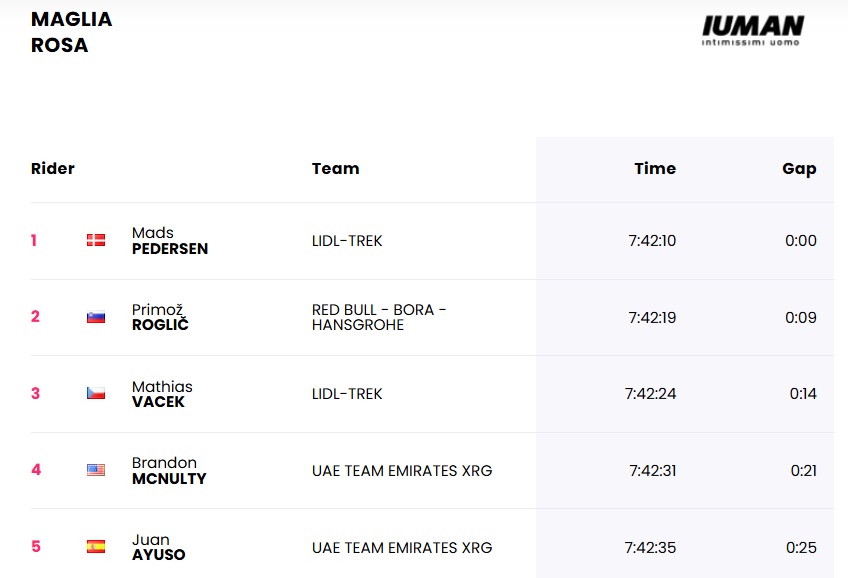This screenshot has height=578, width=848.
Task: Click the Maglia Rosa heading
Action: [71, 32]
